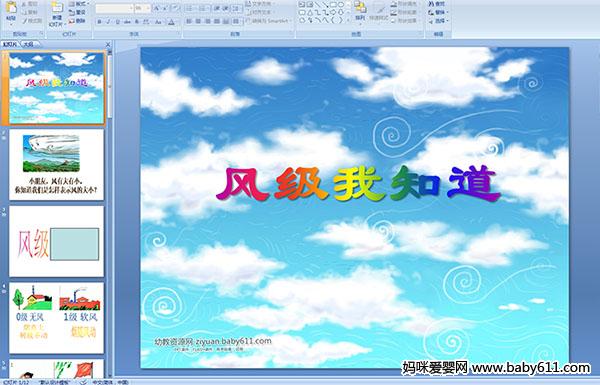Select the Rectangle shape in gallery
Screen dimensions: 600x385
[334, 5]
